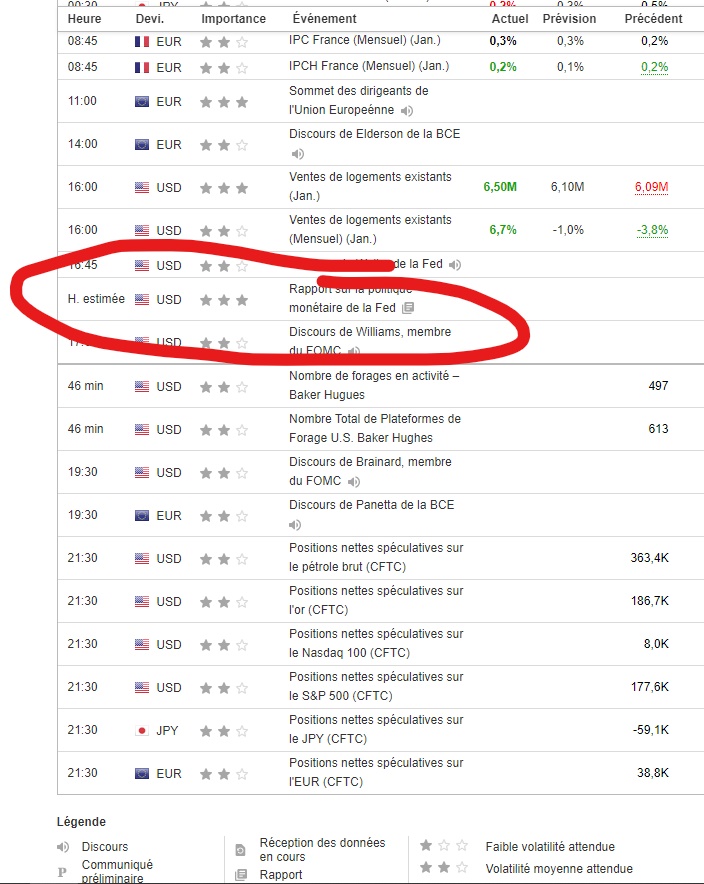This screenshot has width=704, height=884.
Task: Click France flag in IPC France row
Action: point(142,42)
